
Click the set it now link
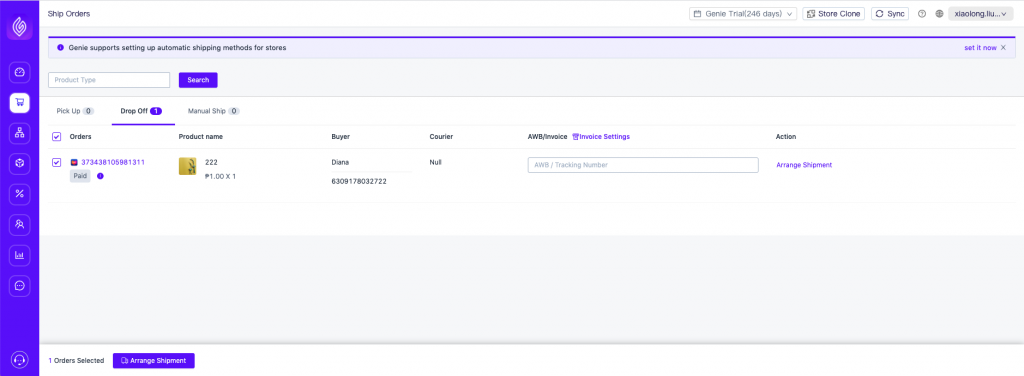pyautogui.click(x=980, y=48)
